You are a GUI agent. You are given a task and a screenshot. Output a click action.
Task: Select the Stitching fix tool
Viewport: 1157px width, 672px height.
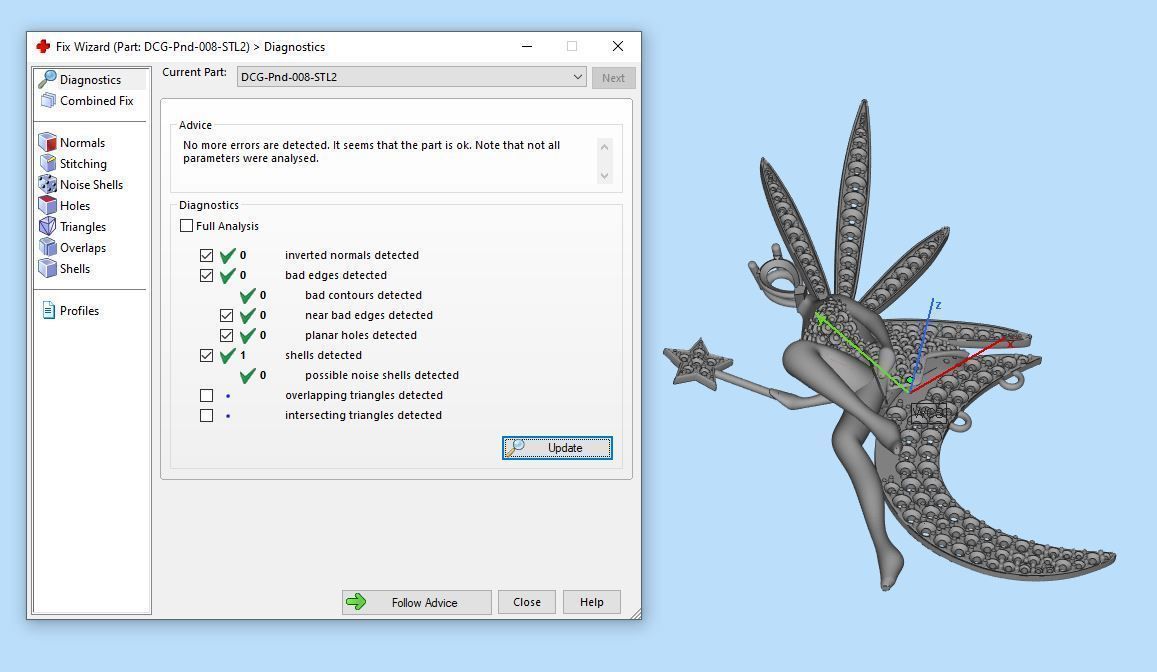pos(73,164)
